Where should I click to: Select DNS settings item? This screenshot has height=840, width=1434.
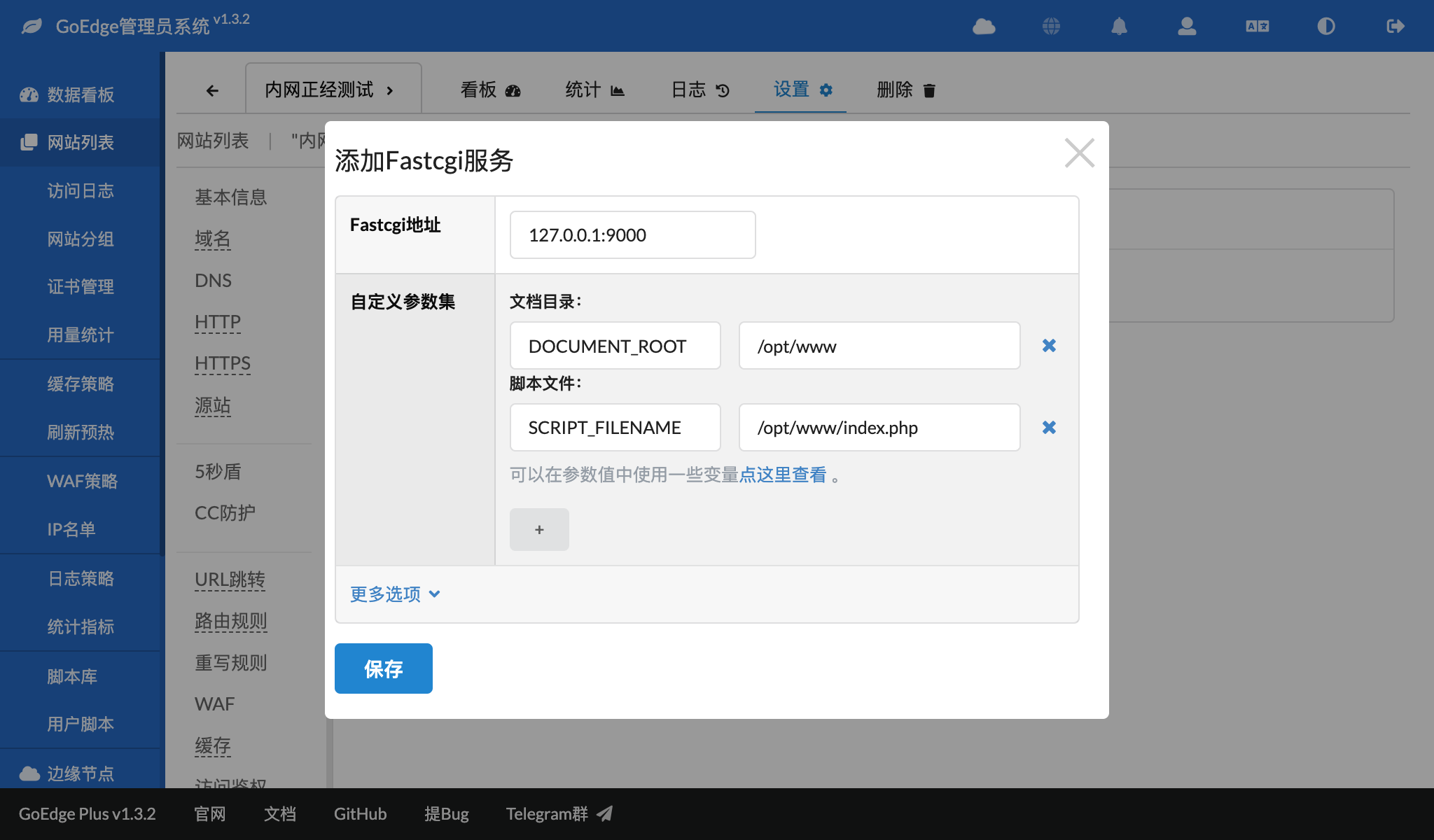tap(213, 280)
